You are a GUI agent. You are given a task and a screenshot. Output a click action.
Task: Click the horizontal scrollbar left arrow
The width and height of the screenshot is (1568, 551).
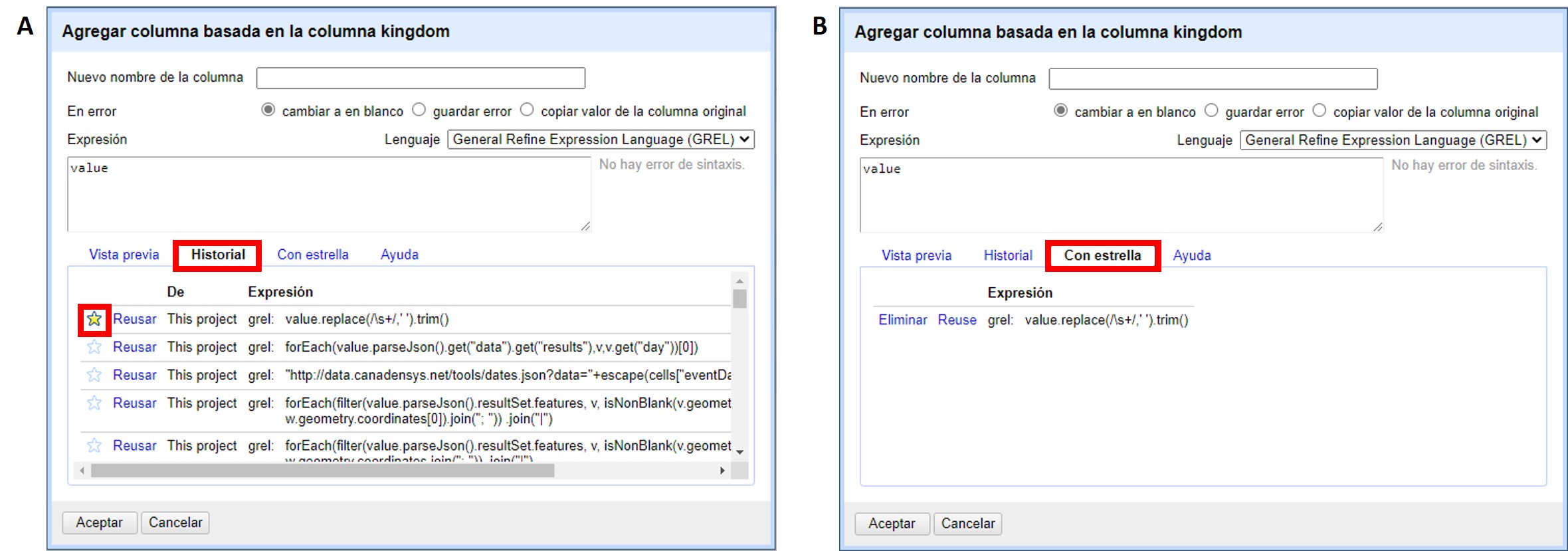click(82, 471)
